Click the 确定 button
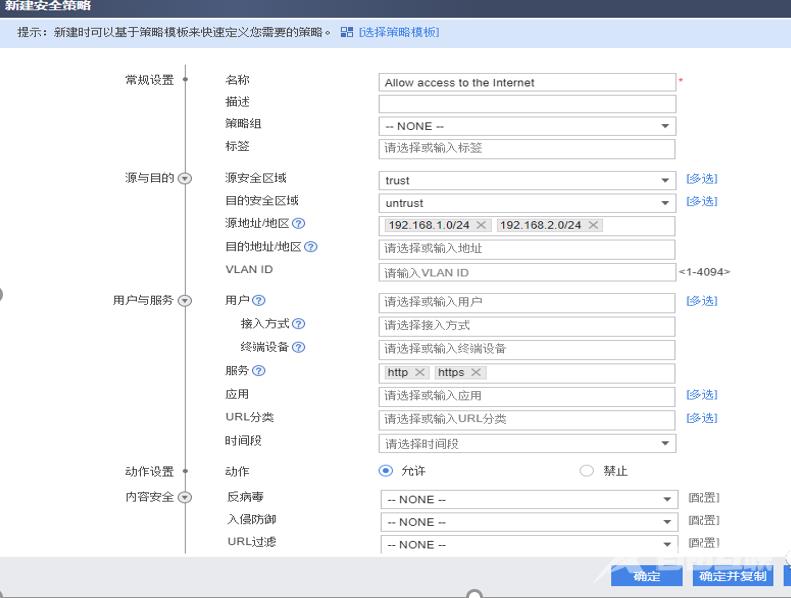This screenshot has height=598, width=791. tap(647, 577)
